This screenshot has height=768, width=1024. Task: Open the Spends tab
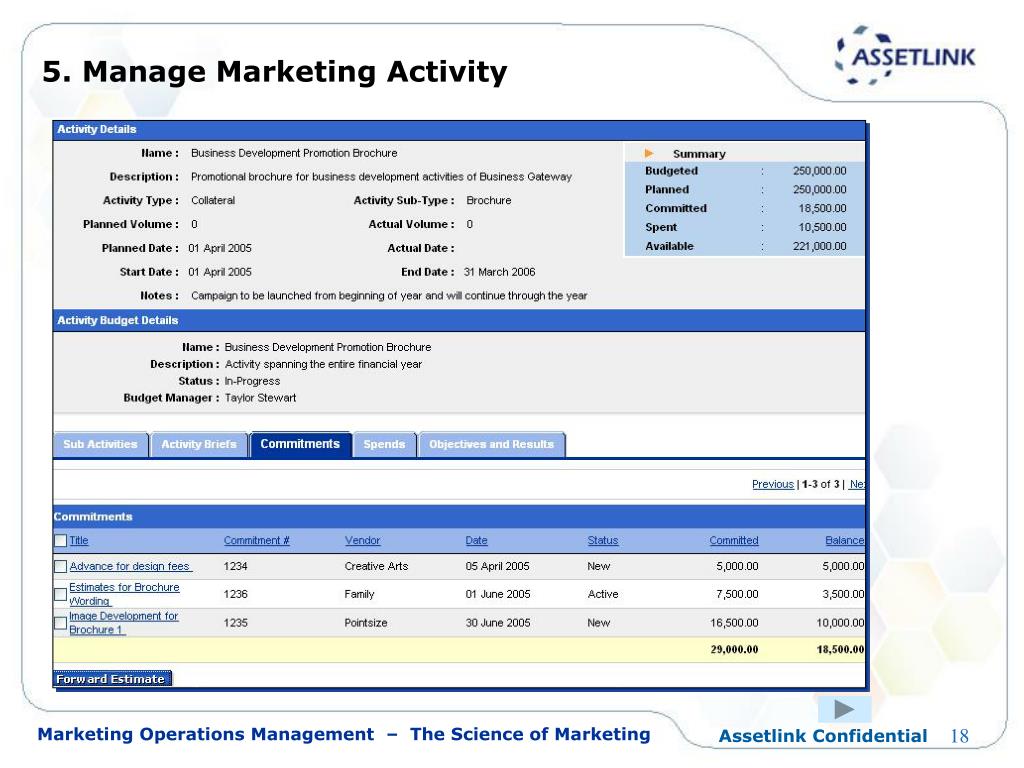385,445
